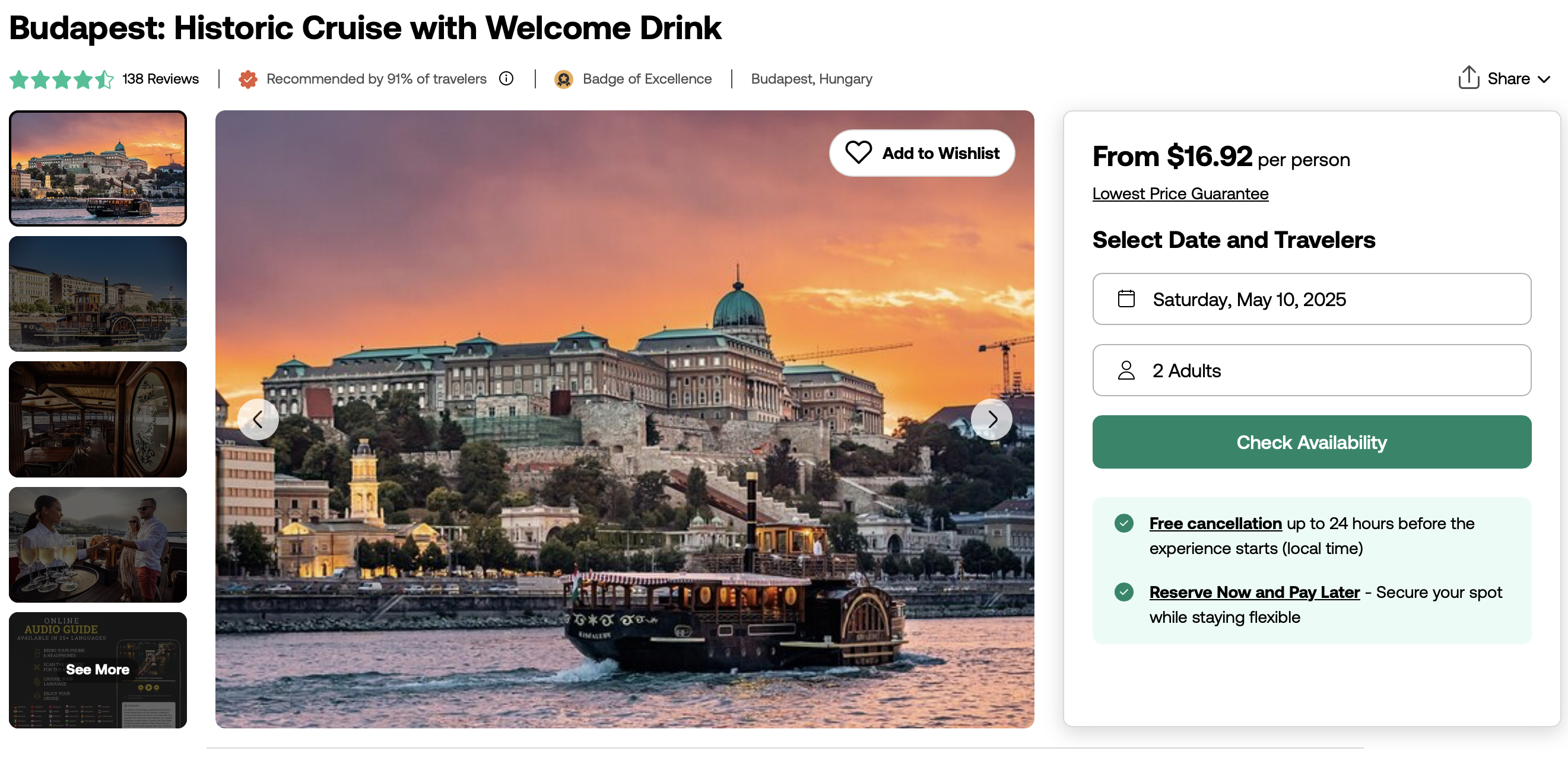Open the Saturday, May 10, 2025 date picker
Viewport: 1568px width, 764px height.
click(1311, 299)
